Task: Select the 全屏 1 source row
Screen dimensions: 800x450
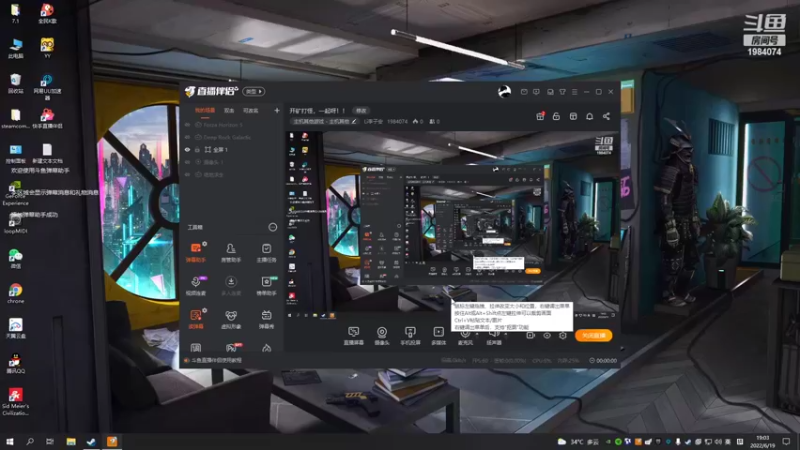Action: point(232,149)
